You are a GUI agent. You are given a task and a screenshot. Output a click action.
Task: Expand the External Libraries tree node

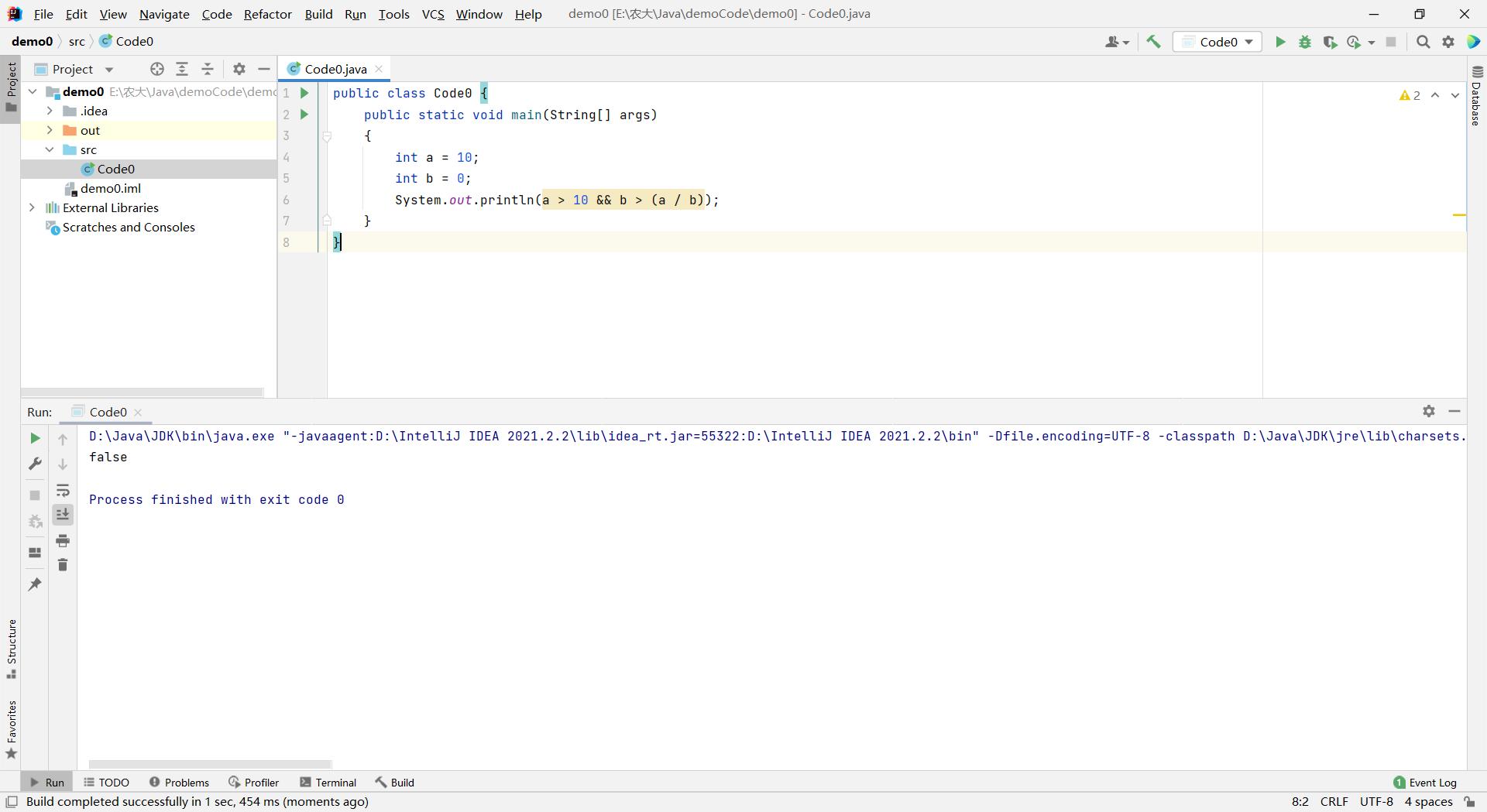click(32, 207)
